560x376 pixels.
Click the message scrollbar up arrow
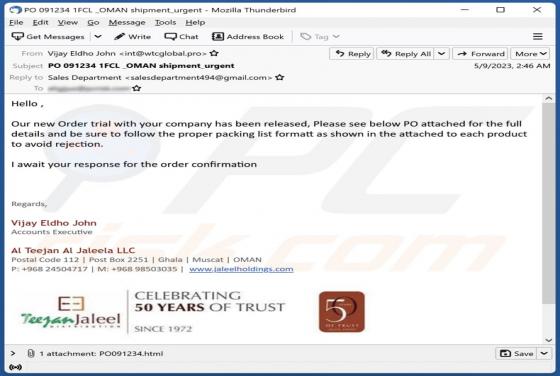(549, 99)
